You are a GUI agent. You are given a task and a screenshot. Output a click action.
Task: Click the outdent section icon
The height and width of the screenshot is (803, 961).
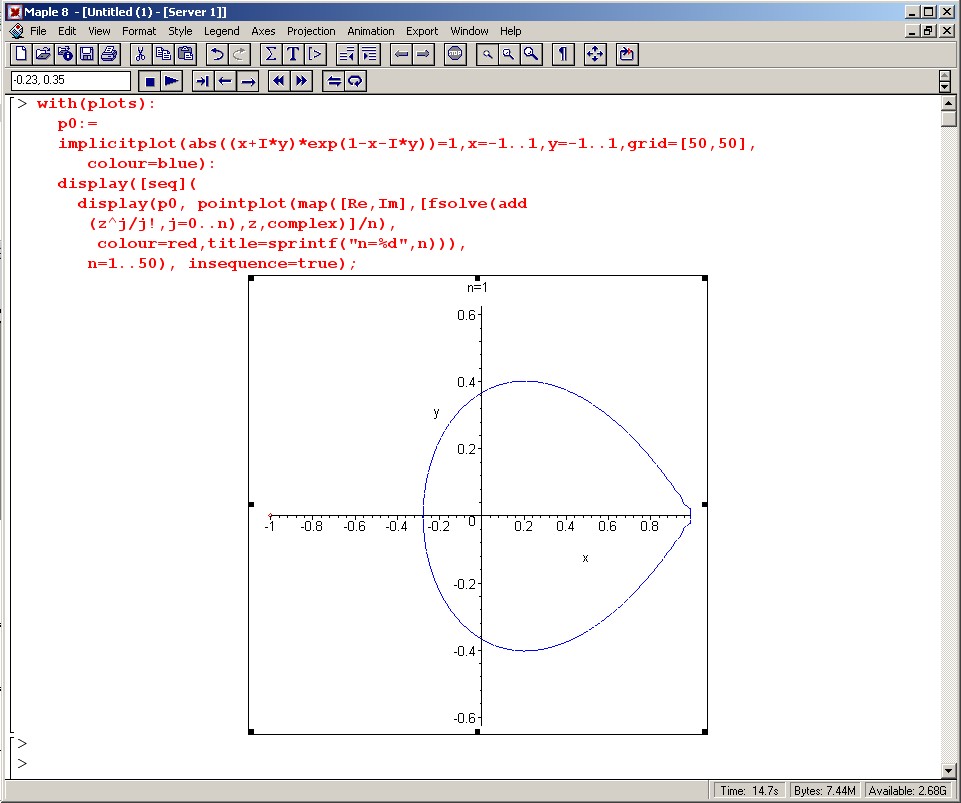click(x=347, y=55)
